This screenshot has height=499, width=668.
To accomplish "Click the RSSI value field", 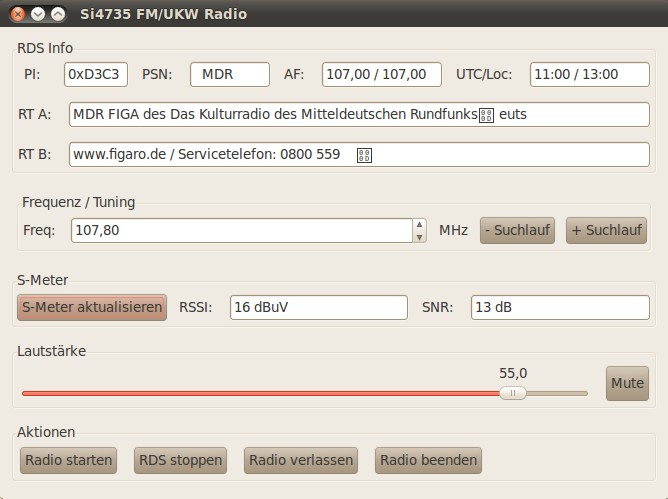I will (318, 308).
